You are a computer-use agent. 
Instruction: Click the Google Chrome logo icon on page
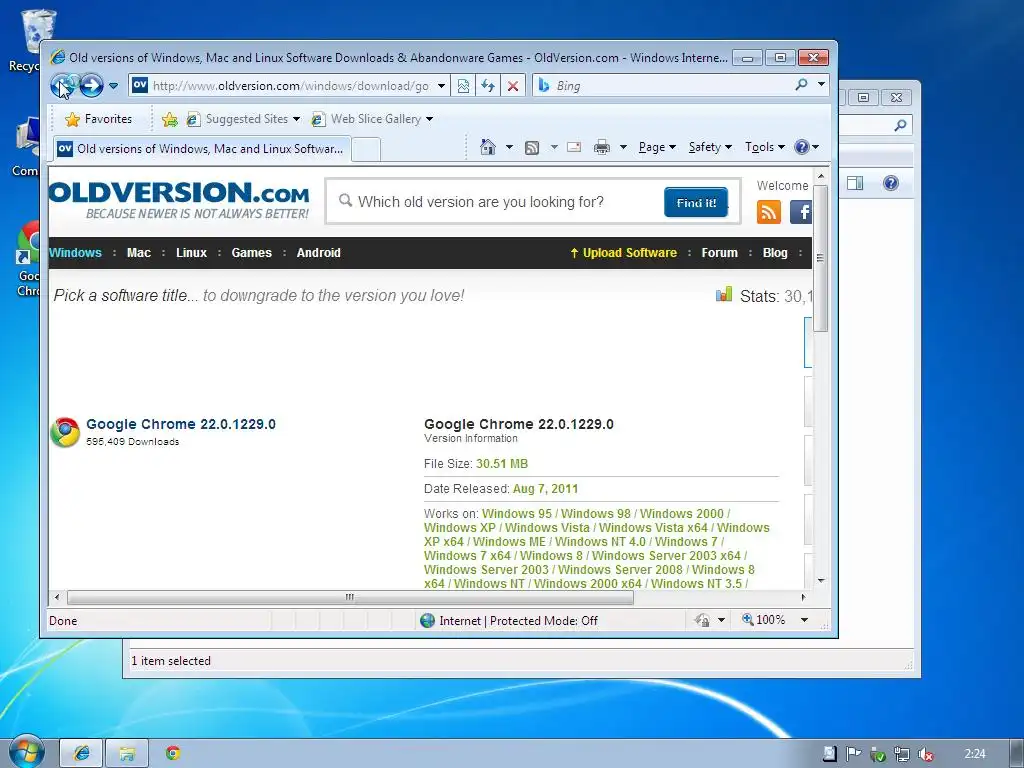pyautogui.click(x=65, y=432)
